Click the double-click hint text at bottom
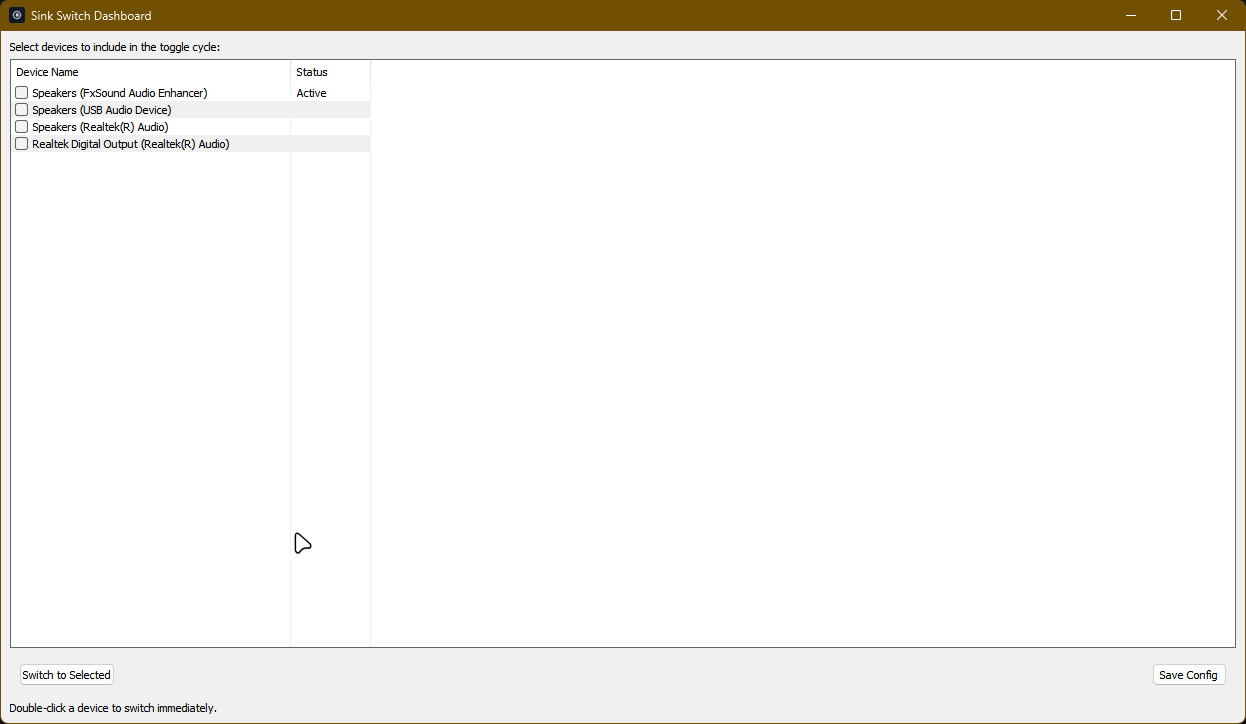 click(x=115, y=707)
